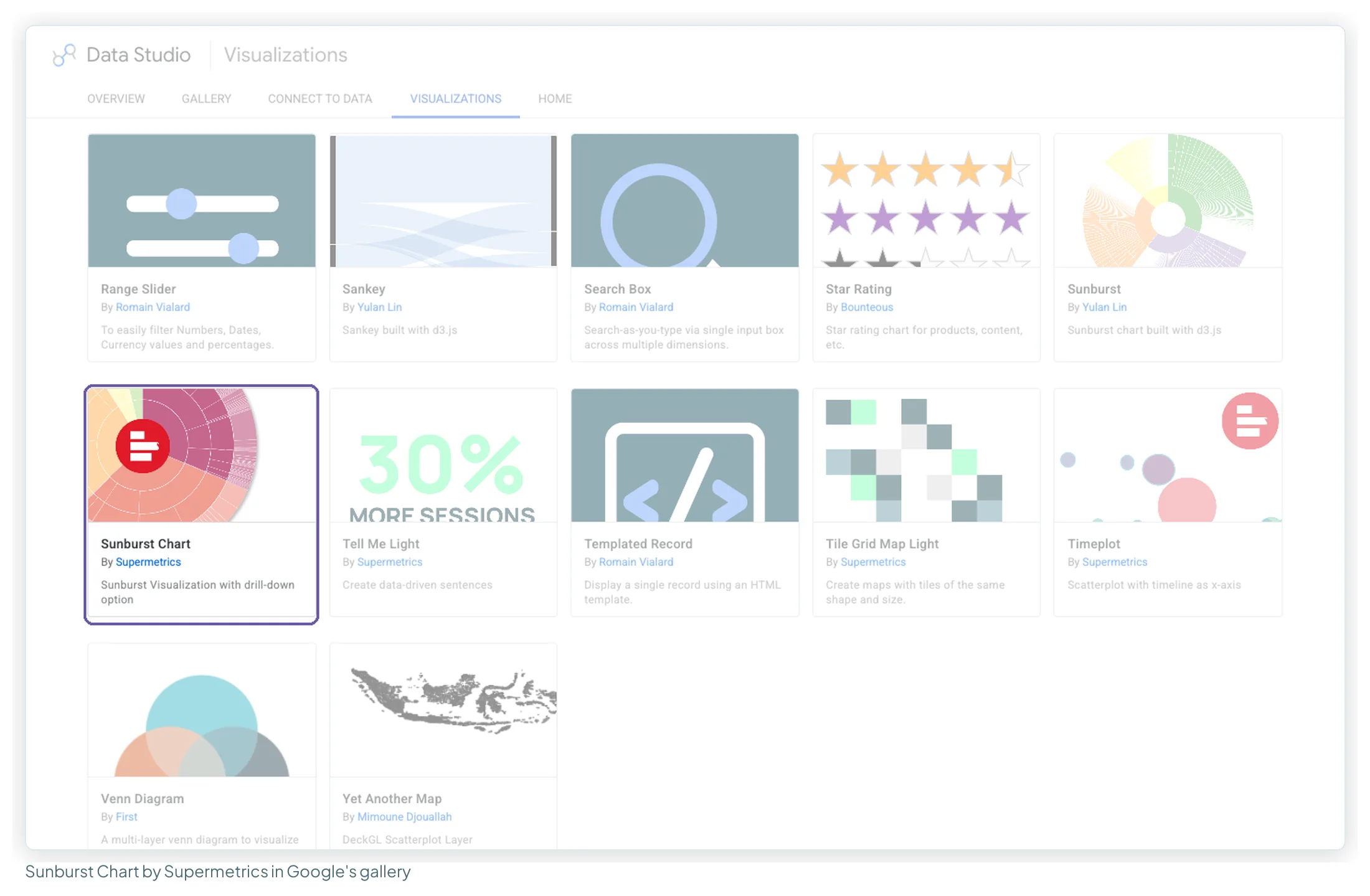Open the Tile Grid Map Light thumbnail
Image resolution: width=1370 pixels, height=896 pixels.
[927, 455]
